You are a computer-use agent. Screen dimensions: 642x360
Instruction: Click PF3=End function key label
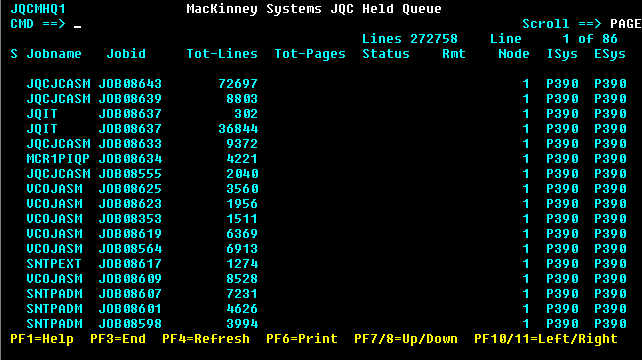[x=118, y=339]
